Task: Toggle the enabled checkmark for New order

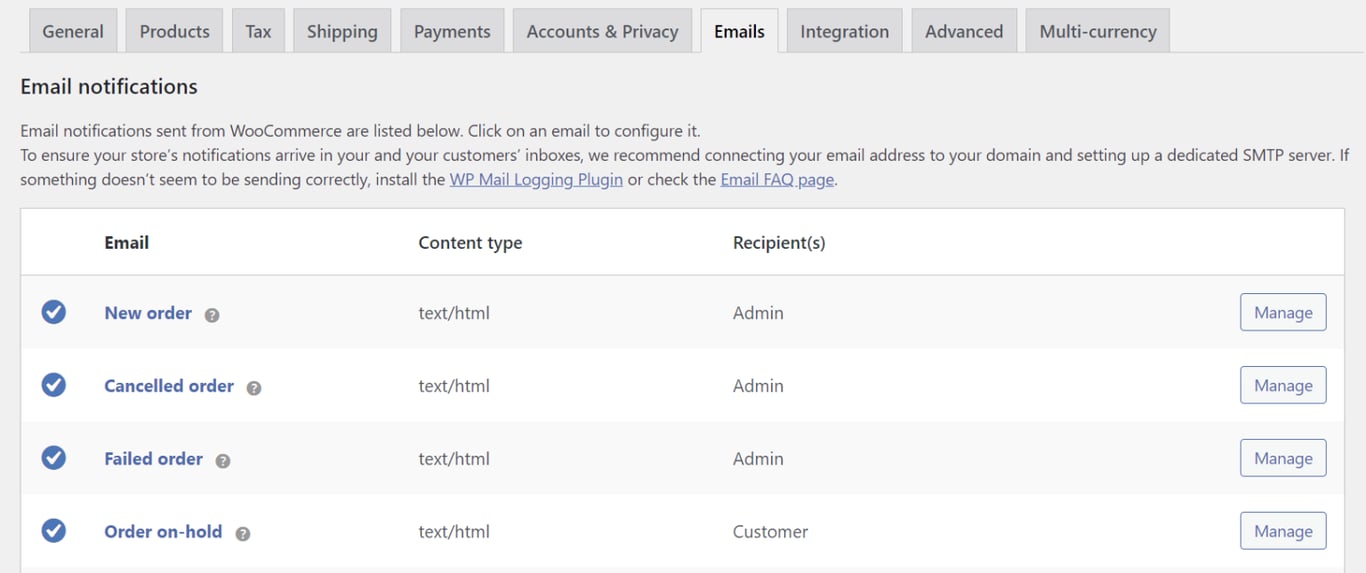Action: point(54,312)
